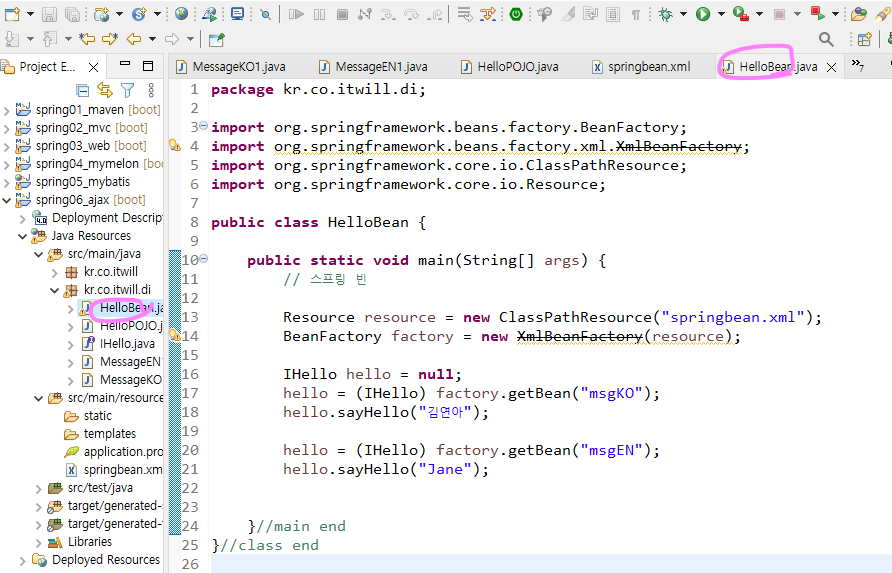Image resolution: width=892 pixels, height=573 pixels.
Task: Switch to the HelloPOJO.java tab
Action: coord(510,67)
